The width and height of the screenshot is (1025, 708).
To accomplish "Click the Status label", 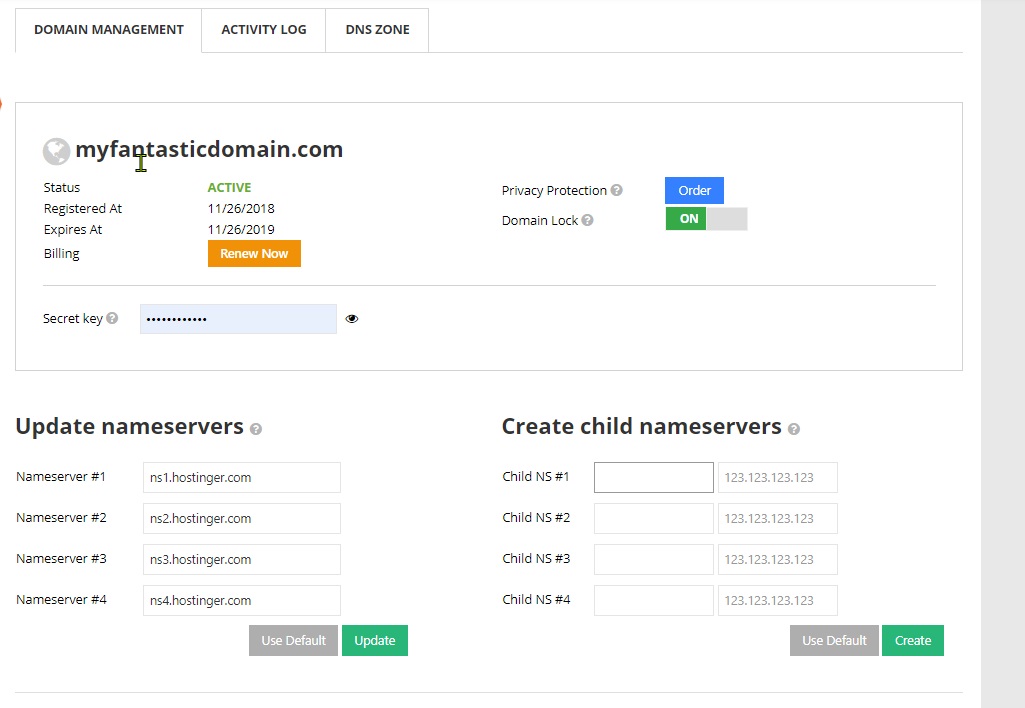I will tap(61, 188).
